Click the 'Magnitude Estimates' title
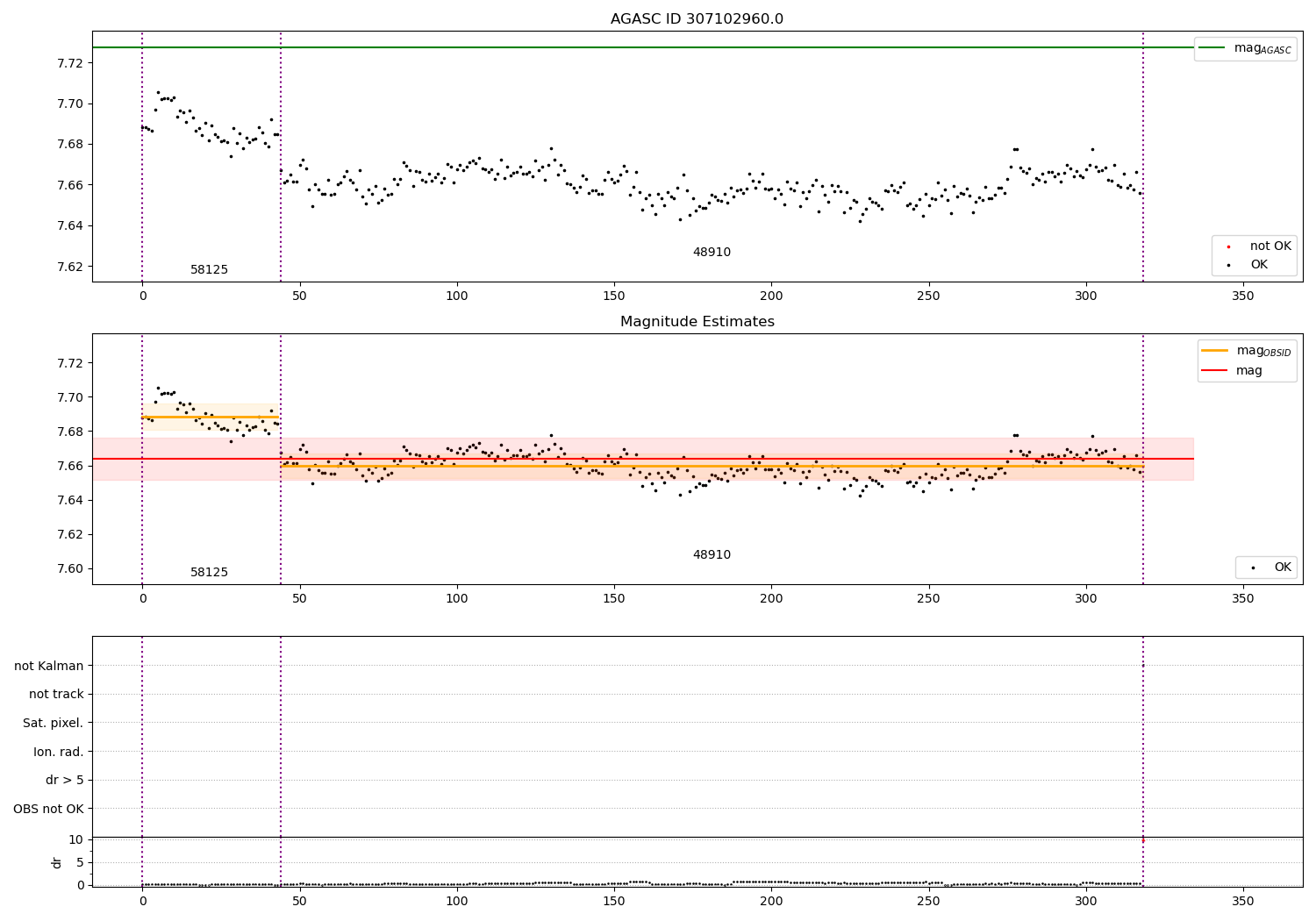The width and height of the screenshot is (1316, 921). [x=697, y=322]
